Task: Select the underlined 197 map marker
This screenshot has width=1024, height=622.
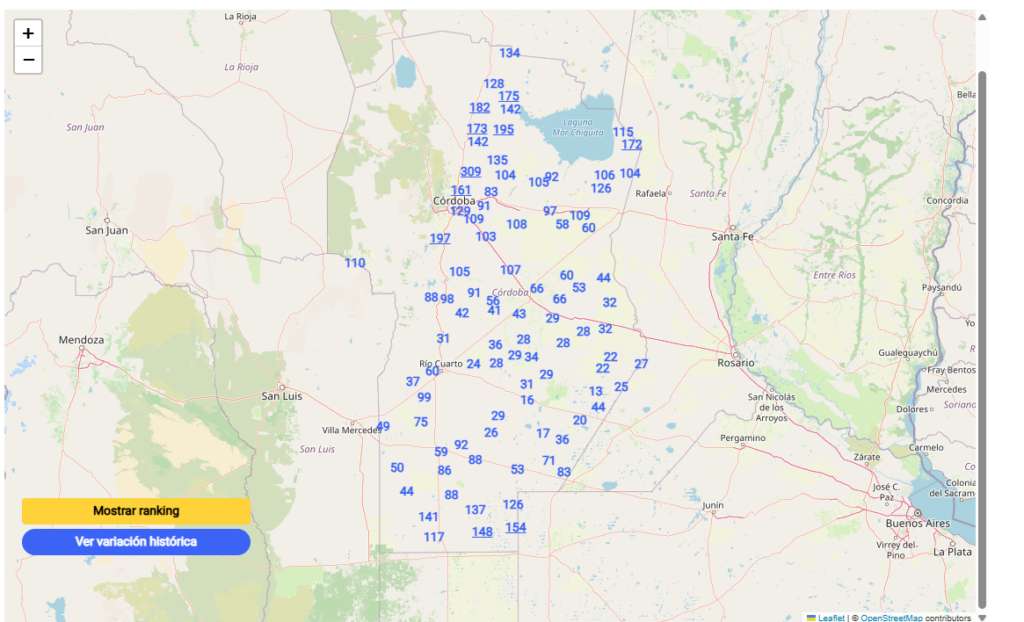Action: click(440, 238)
